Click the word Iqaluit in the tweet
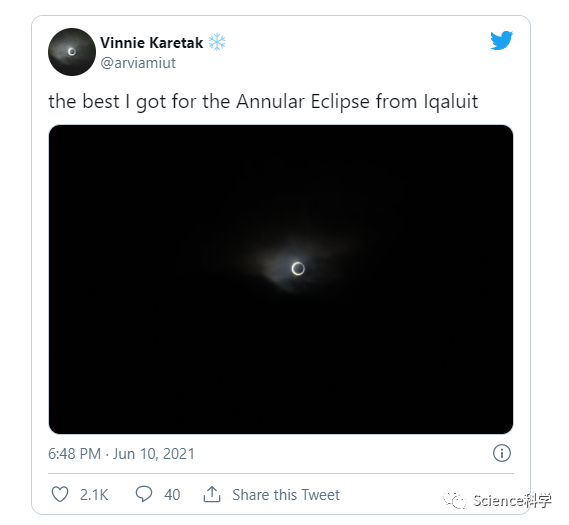 [451, 101]
